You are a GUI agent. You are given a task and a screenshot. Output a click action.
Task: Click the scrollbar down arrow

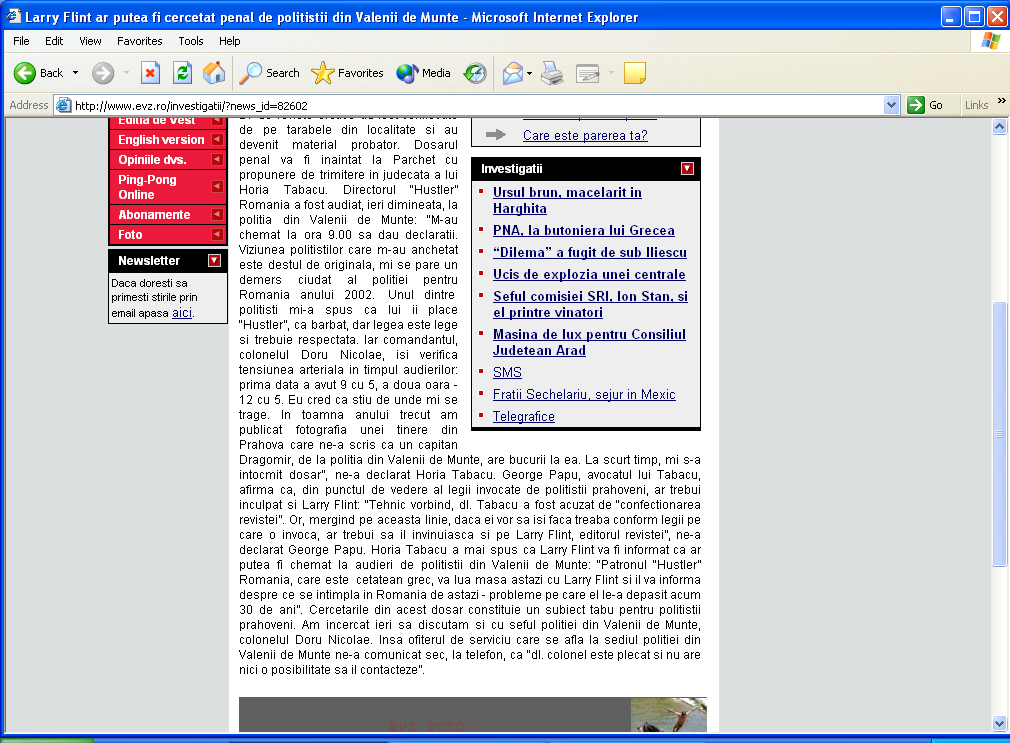pos(999,723)
